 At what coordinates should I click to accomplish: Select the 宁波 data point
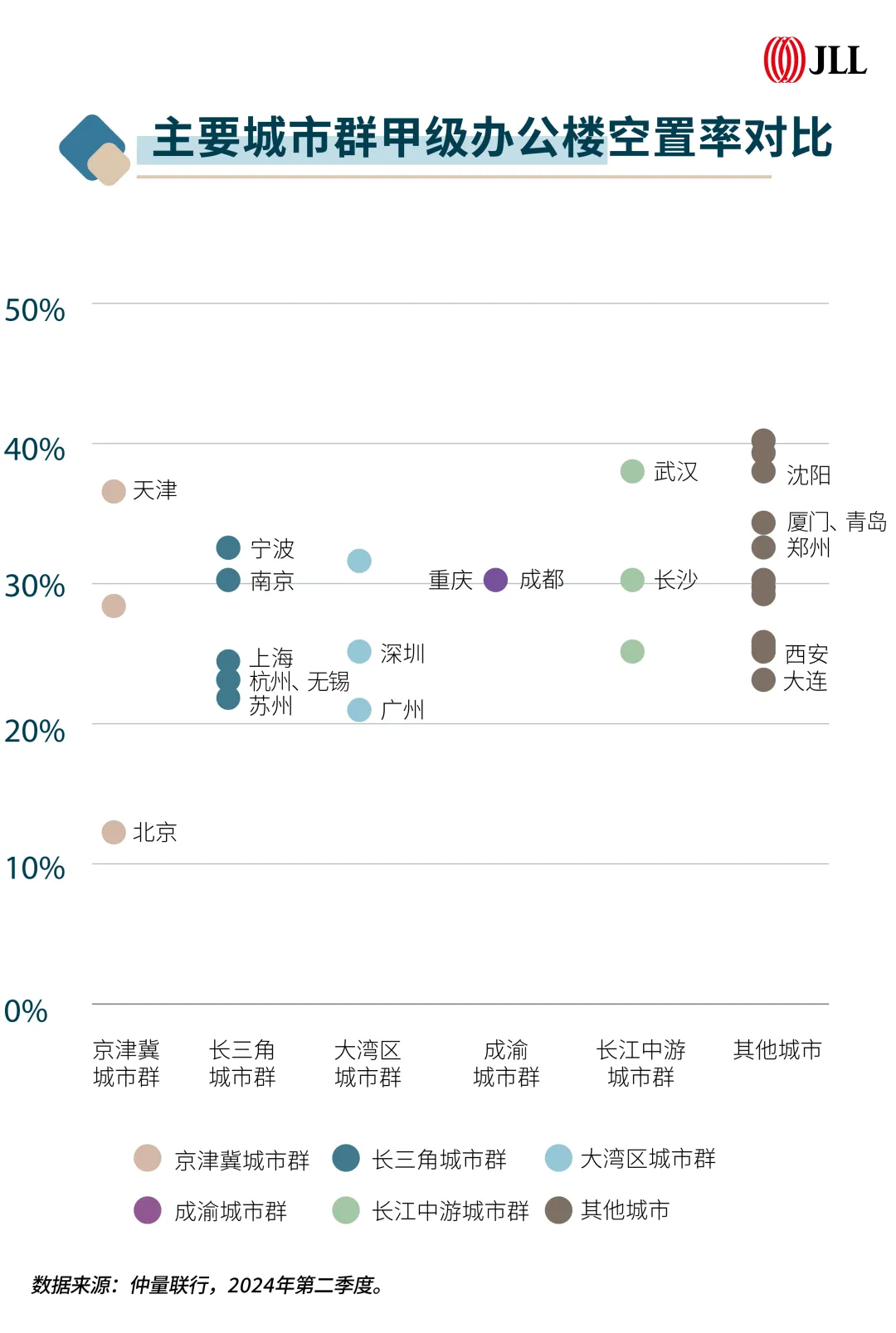(x=228, y=547)
